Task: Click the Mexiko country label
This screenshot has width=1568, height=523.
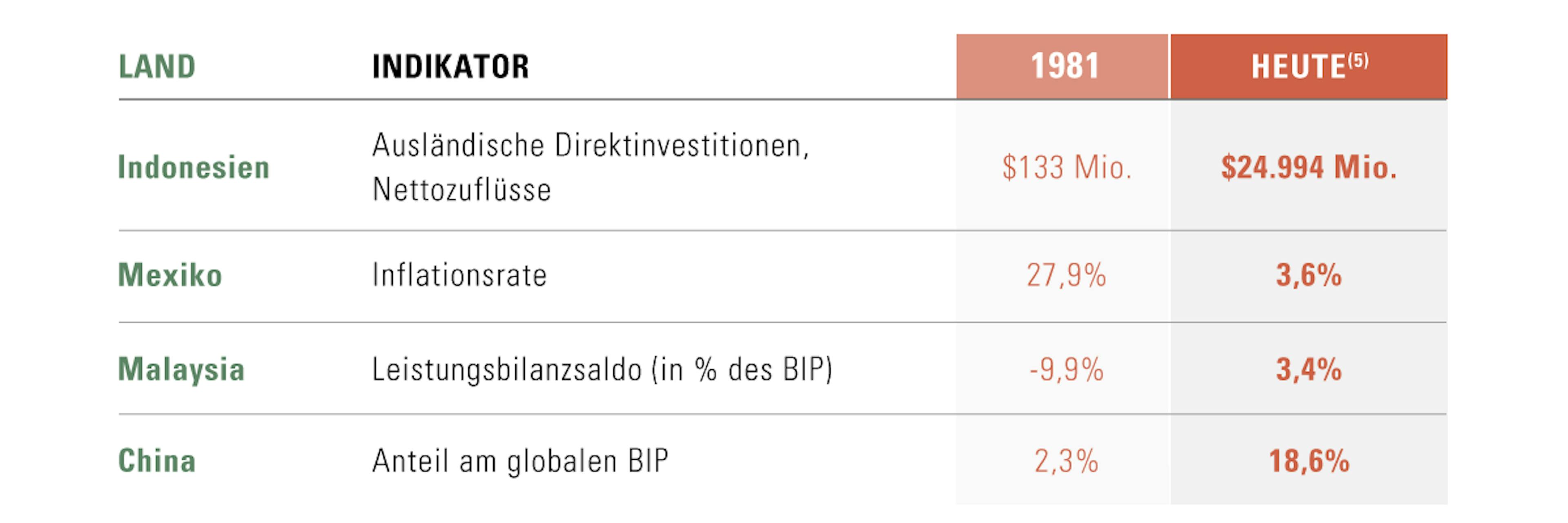Action: (x=170, y=275)
